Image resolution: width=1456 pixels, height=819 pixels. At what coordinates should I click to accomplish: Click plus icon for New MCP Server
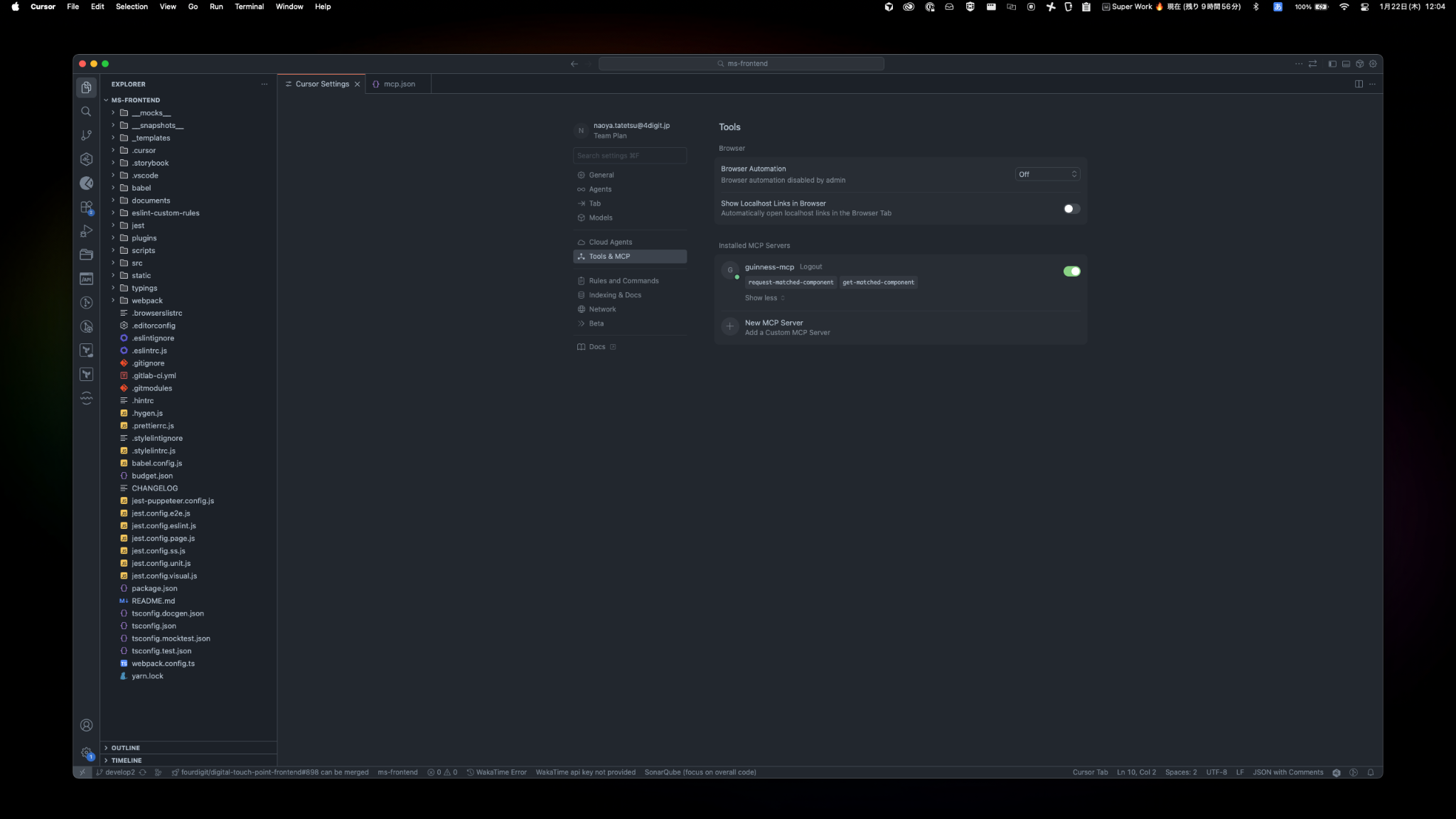pyautogui.click(x=729, y=326)
